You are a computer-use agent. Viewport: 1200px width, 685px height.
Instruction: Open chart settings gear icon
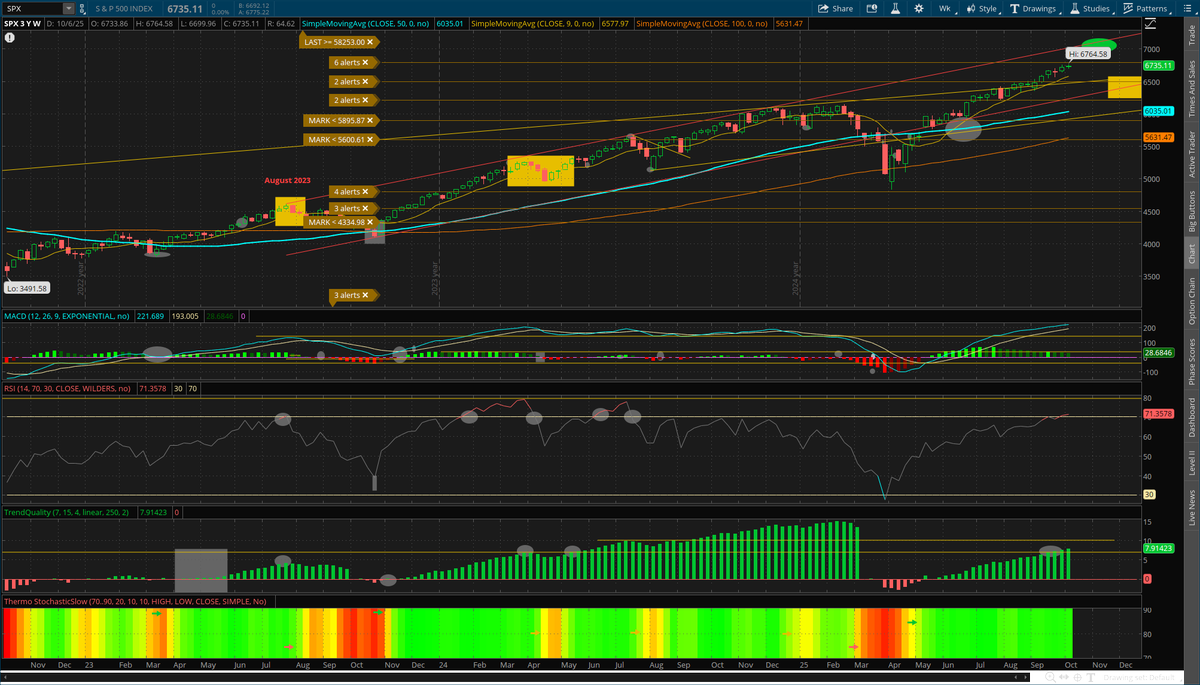(x=919, y=8)
